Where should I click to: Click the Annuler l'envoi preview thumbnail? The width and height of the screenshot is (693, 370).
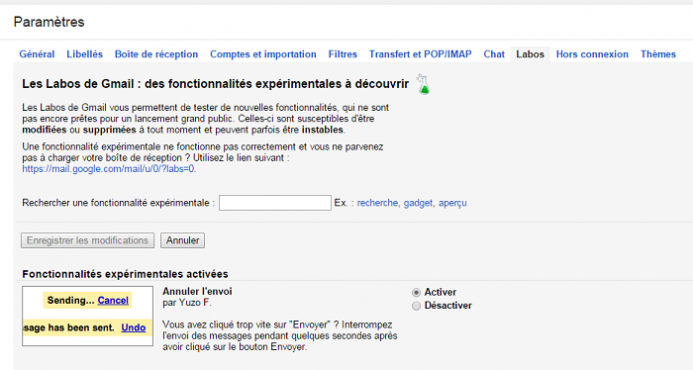tap(88, 316)
